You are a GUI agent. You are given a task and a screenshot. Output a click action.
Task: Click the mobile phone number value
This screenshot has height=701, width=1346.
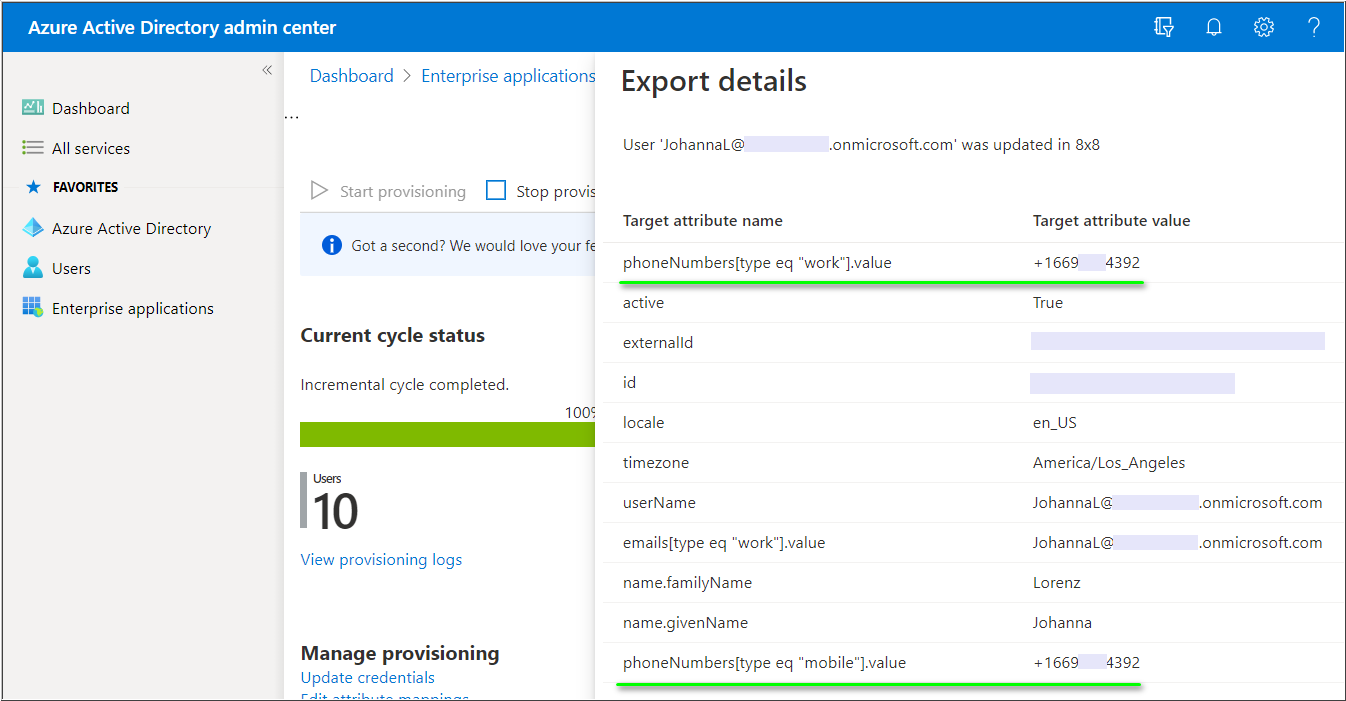1087,663
